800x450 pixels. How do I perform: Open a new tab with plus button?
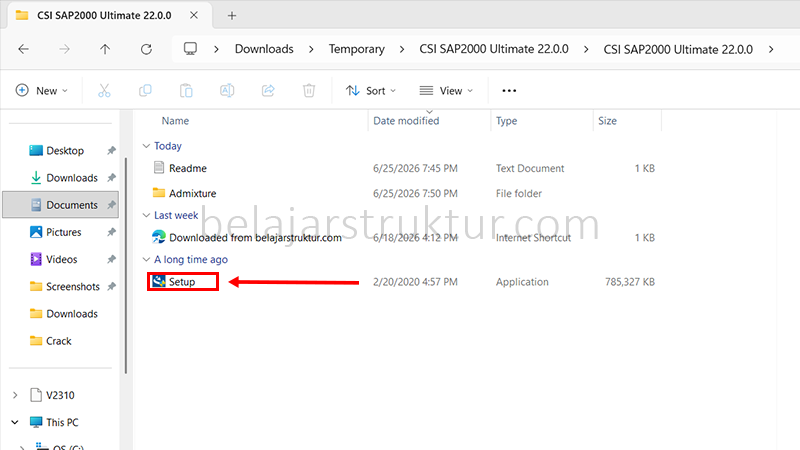click(x=232, y=16)
